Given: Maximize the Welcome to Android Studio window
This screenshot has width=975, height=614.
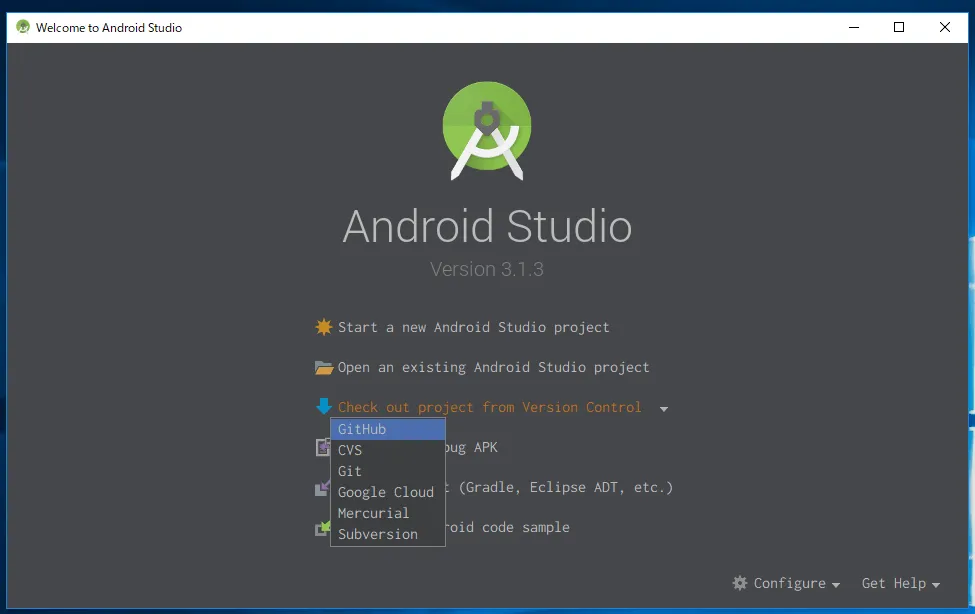Looking at the screenshot, I should click(x=899, y=27).
